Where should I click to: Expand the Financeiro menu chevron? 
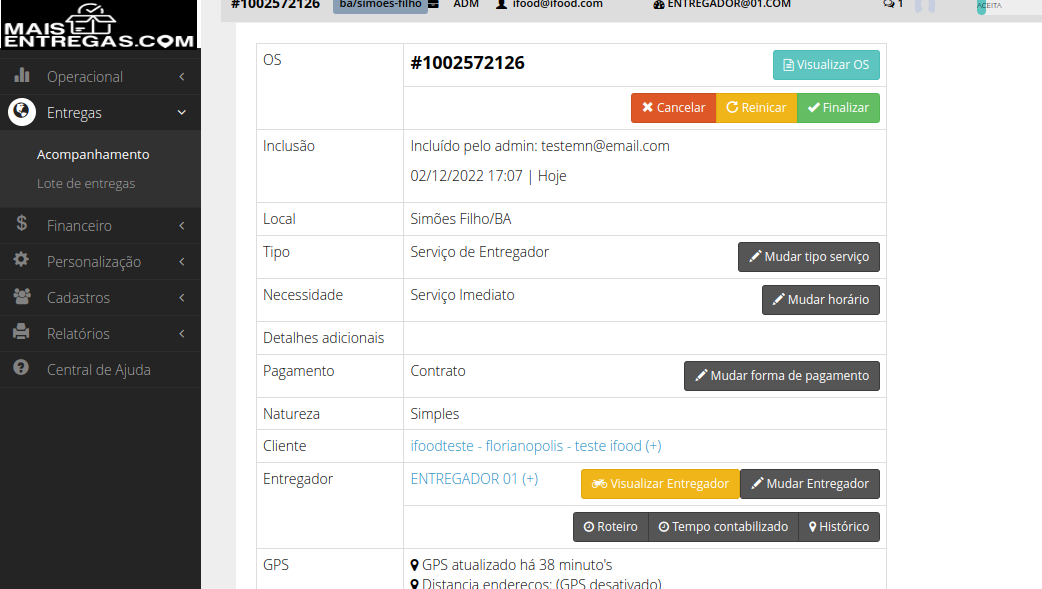point(182,225)
